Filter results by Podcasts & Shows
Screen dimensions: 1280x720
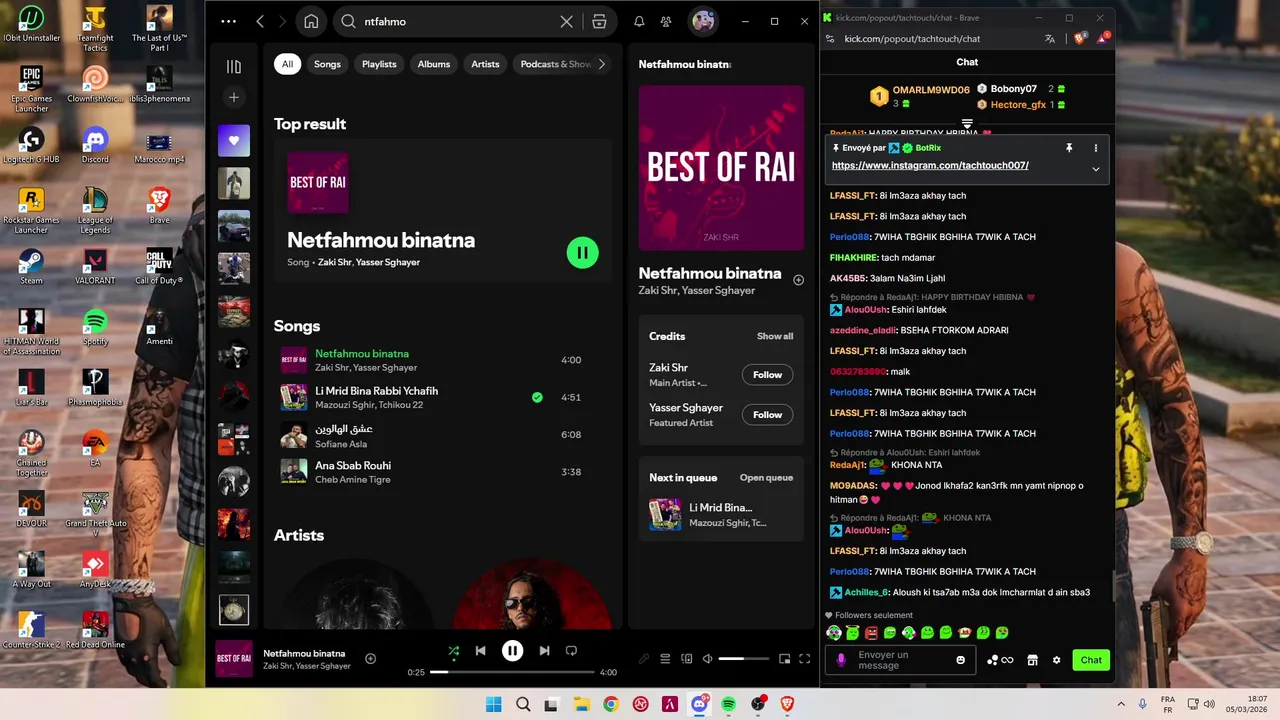(x=556, y=64)
